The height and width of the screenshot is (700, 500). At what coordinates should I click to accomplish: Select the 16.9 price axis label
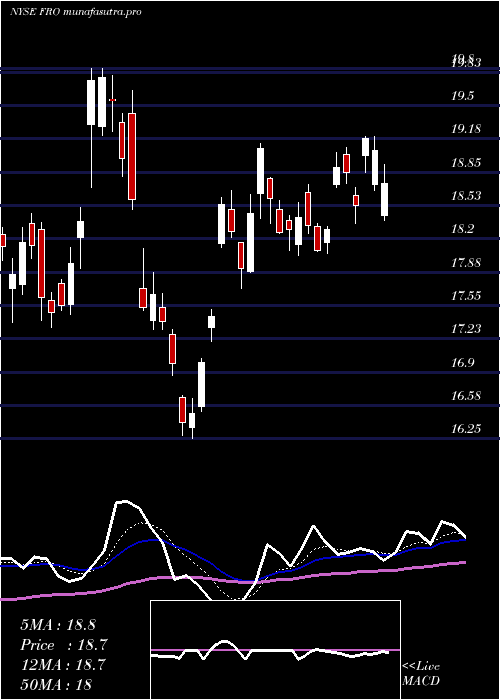[462, 362]
